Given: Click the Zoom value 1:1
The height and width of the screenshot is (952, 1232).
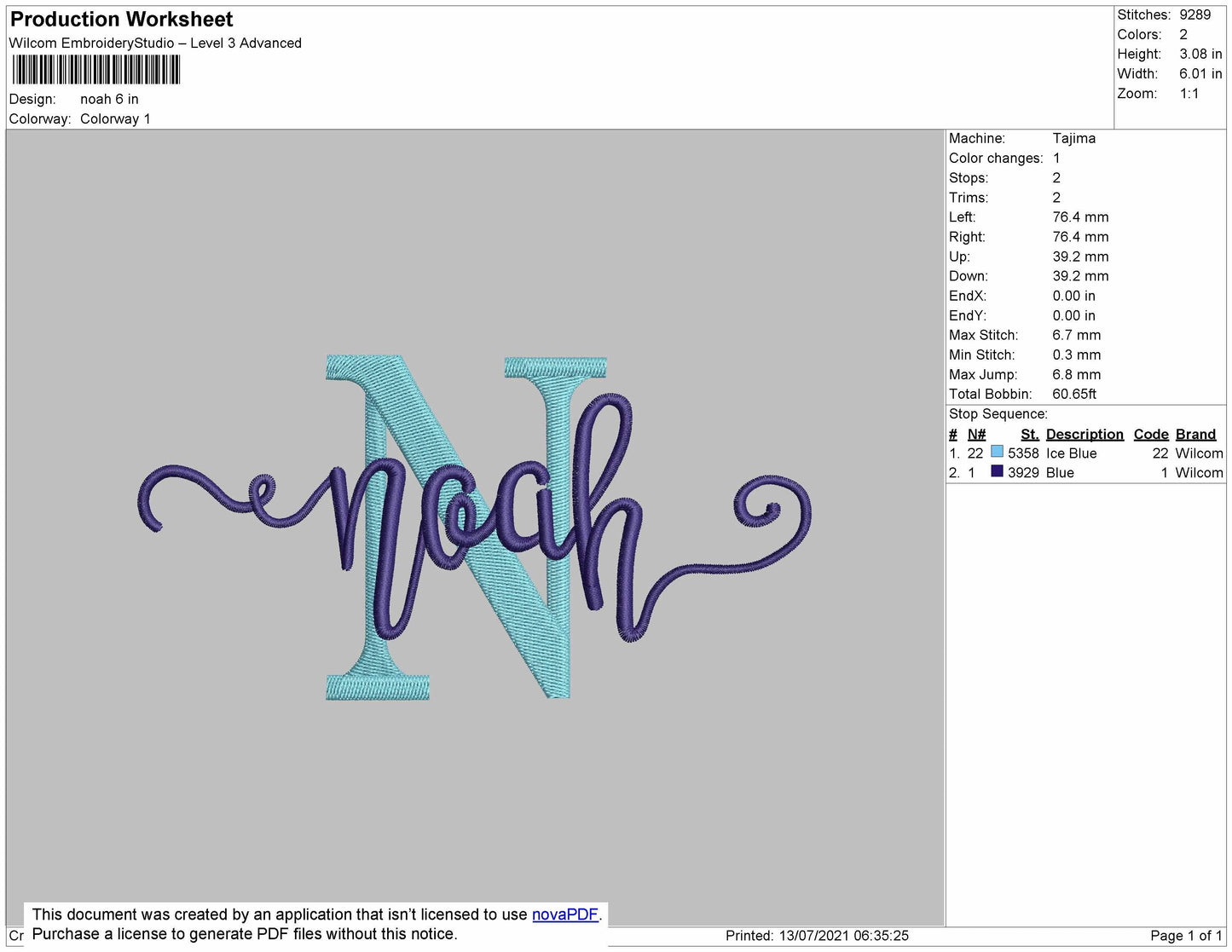Looking at the screenshot, I should [1189, 94].
